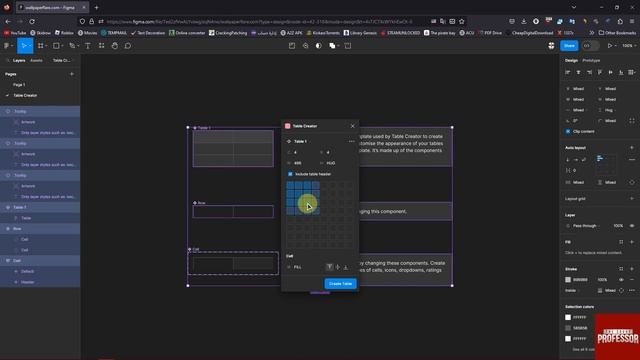Select the Pen tool

coord(73,46)
